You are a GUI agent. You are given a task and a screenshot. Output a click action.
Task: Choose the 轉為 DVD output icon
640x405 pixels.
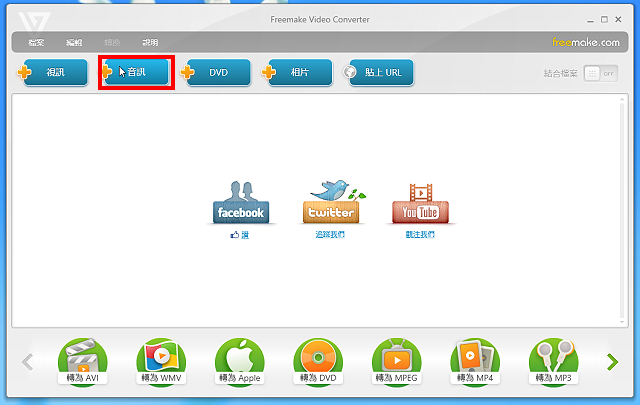tap(318, 361)
